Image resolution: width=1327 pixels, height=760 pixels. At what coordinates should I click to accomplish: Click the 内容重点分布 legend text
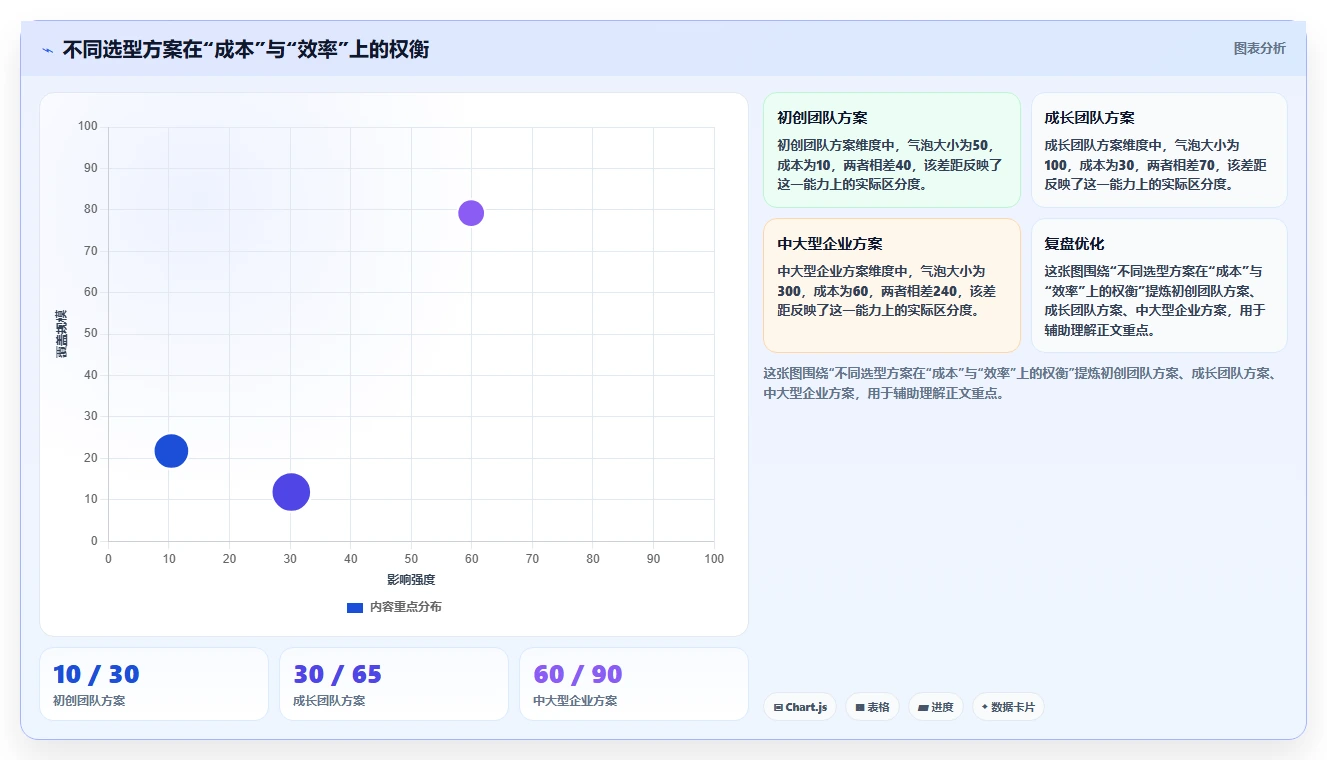(x=405, y=607)
